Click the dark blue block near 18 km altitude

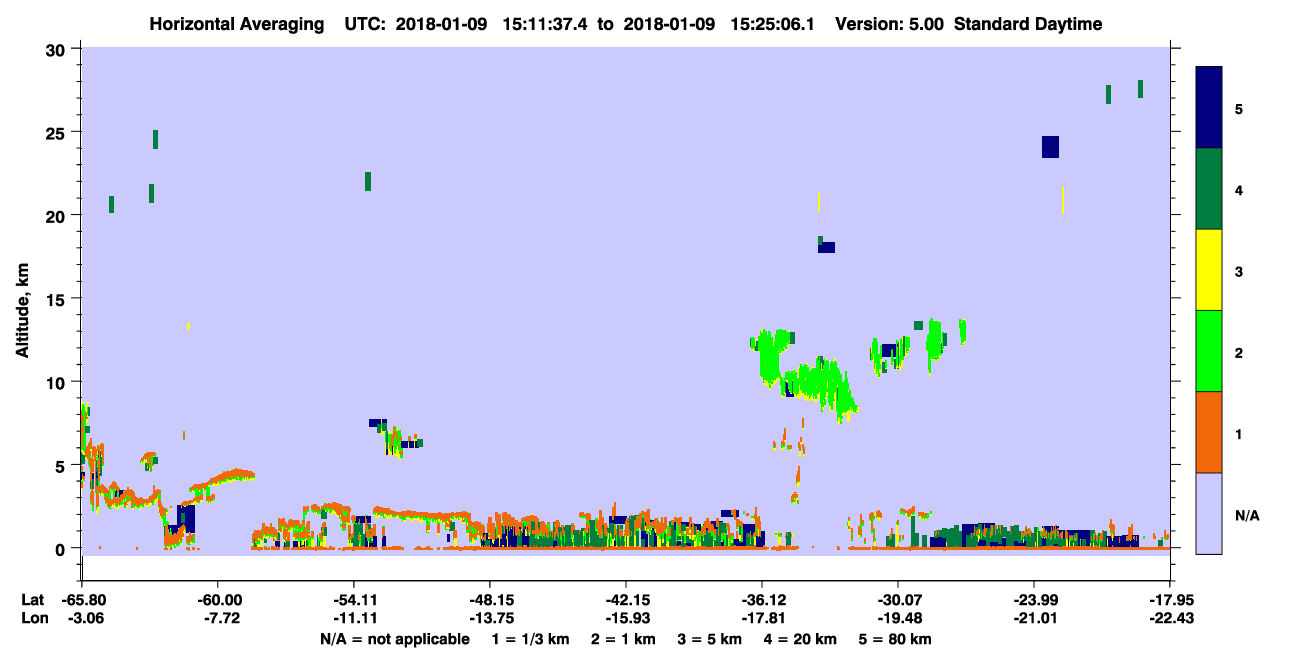(827, 247)
